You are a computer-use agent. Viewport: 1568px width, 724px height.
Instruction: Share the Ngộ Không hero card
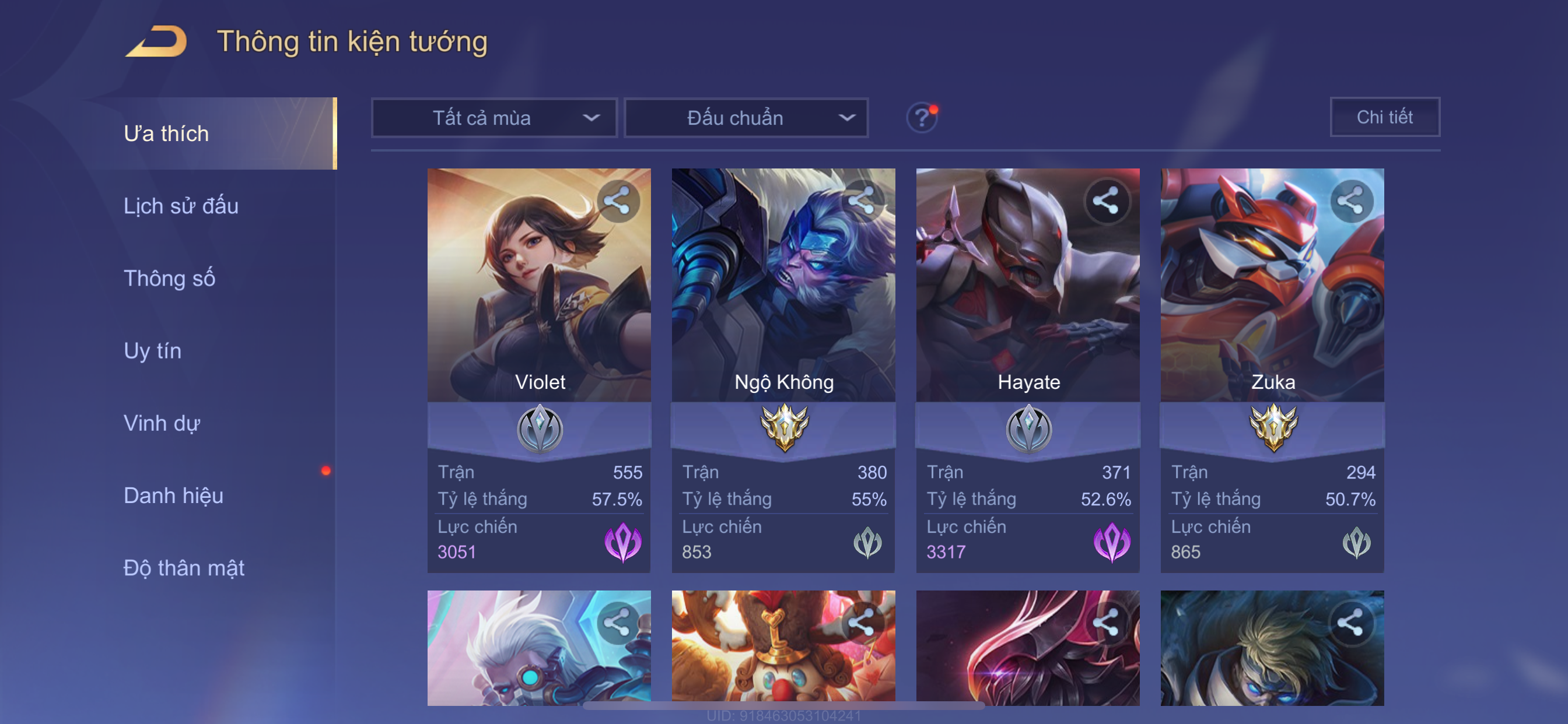pos(862,201)
